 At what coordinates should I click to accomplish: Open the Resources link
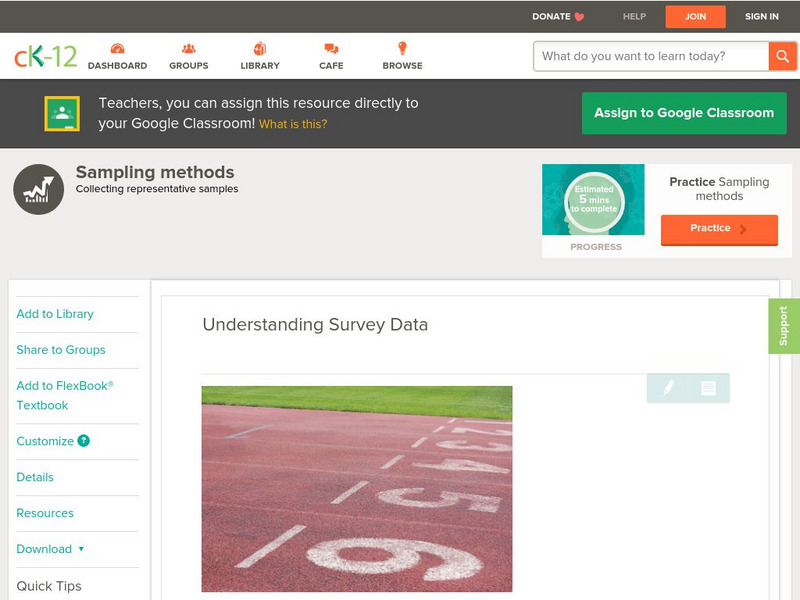click(x=45, y=513)
